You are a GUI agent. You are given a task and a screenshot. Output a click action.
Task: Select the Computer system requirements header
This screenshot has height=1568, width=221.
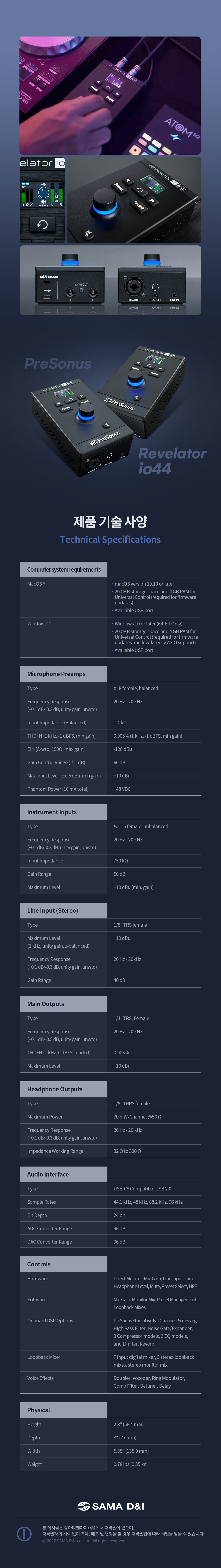tap(64, 569)
